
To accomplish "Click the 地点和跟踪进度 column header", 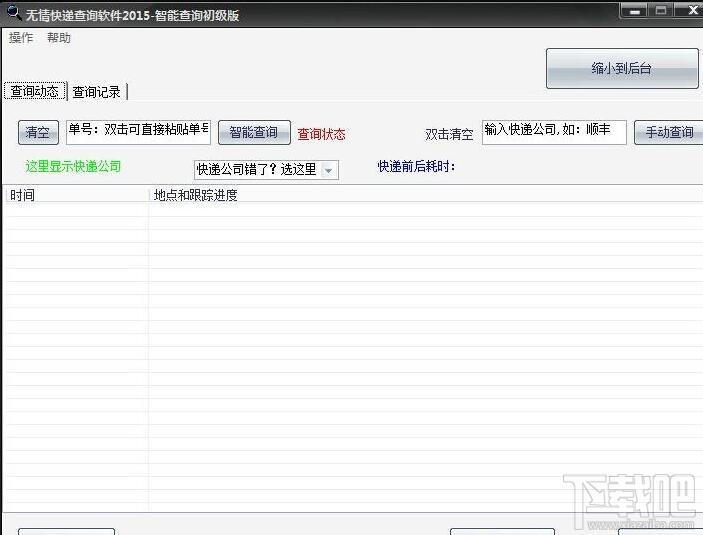I will click(x=426, y=195).
